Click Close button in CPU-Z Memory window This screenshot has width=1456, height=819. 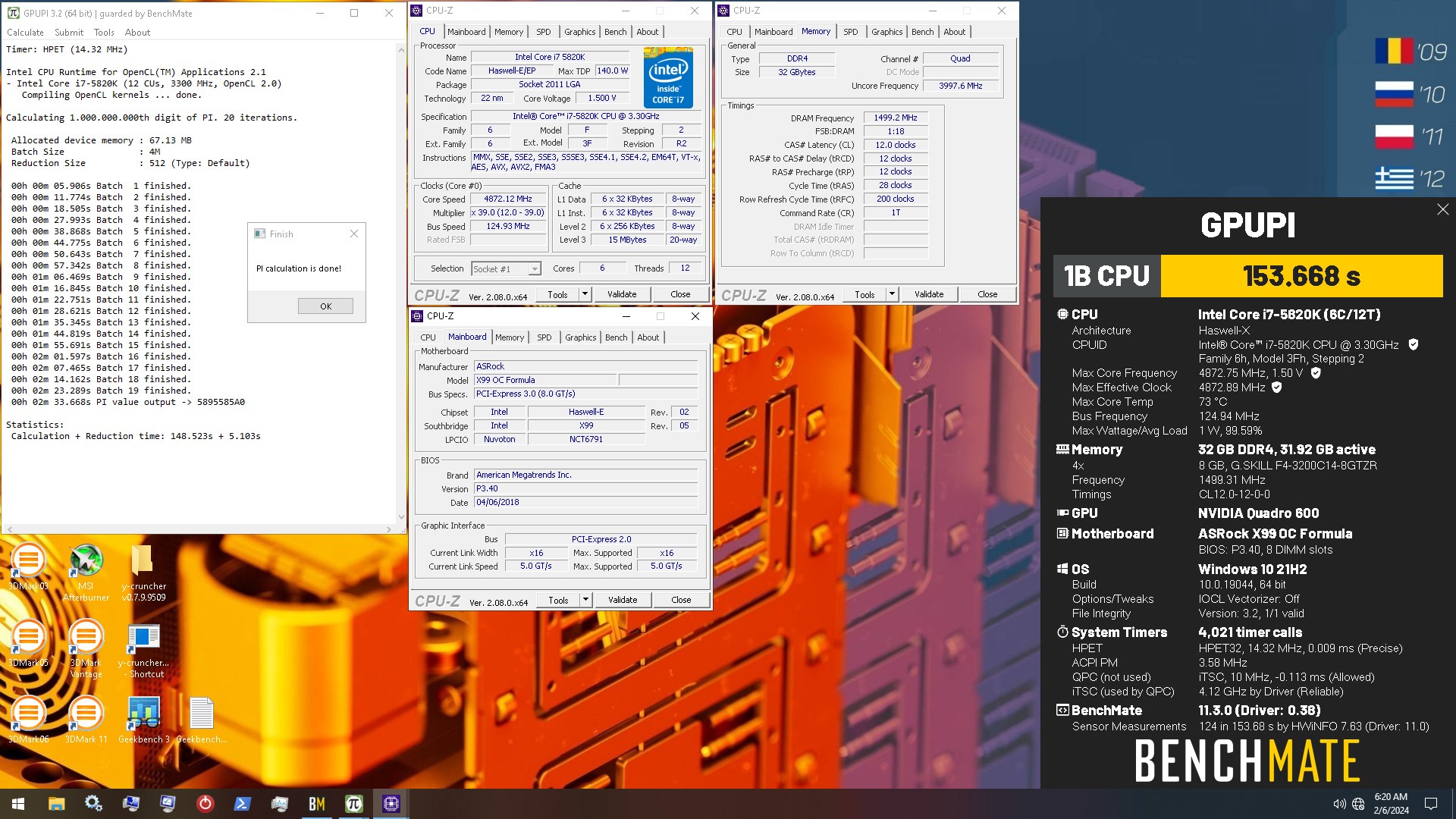point(987,294)
